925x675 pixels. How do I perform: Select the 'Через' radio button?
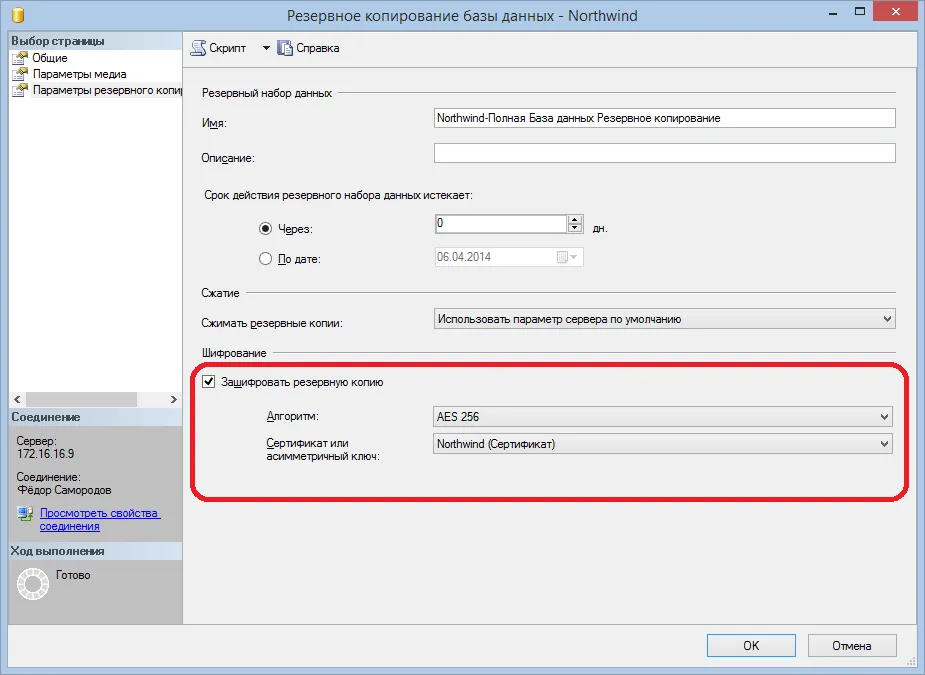[265, 228]
